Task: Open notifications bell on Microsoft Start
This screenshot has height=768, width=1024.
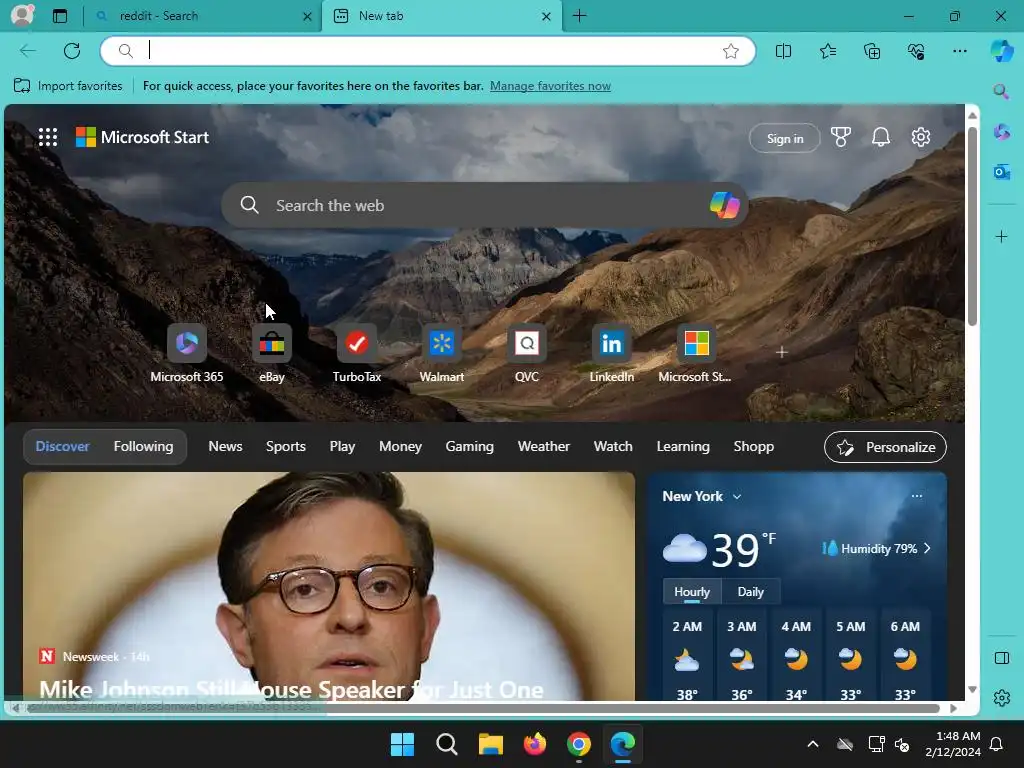Action: (880, 137)
